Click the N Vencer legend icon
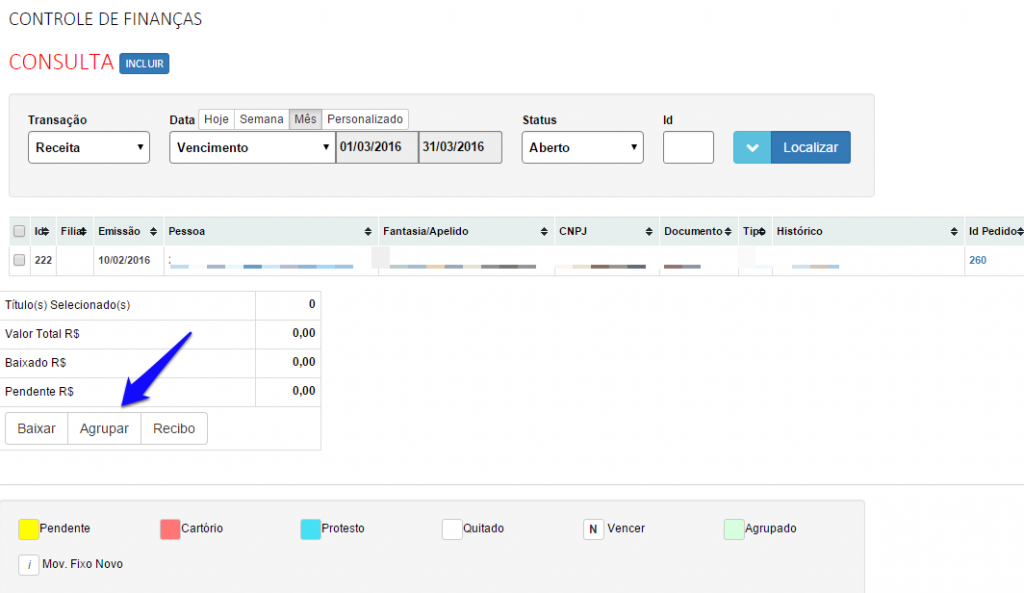The image size is (1024, 593). pos(593,529)
